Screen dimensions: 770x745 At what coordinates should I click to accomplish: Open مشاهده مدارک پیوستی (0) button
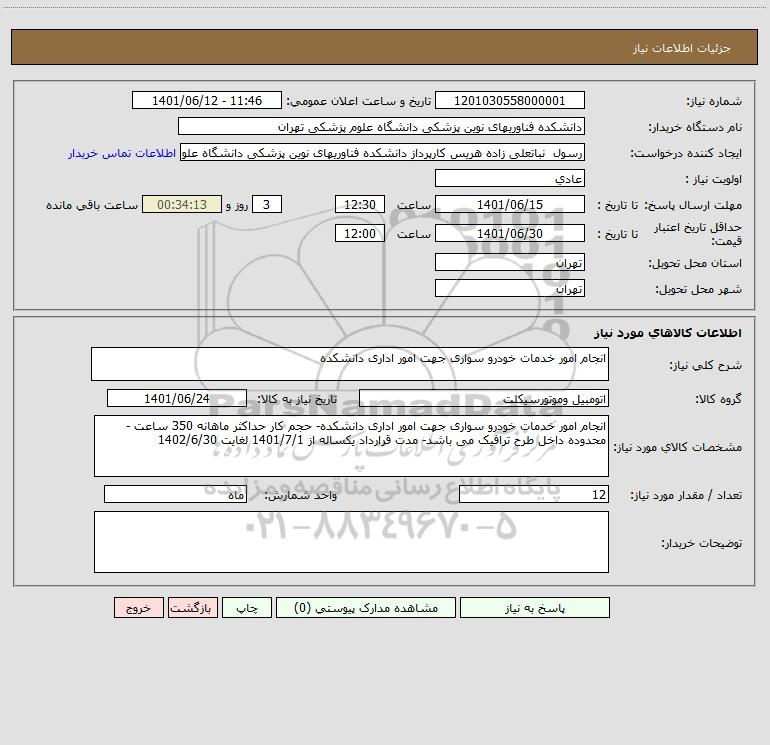(x=366, y=608)
